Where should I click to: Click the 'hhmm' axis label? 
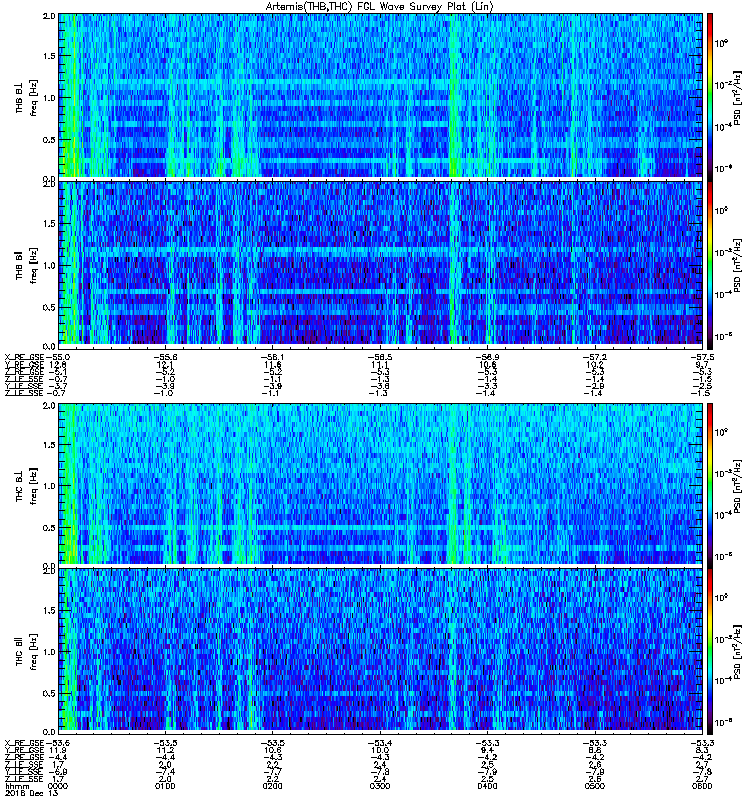pyautogui.click(x=17, y=786)
